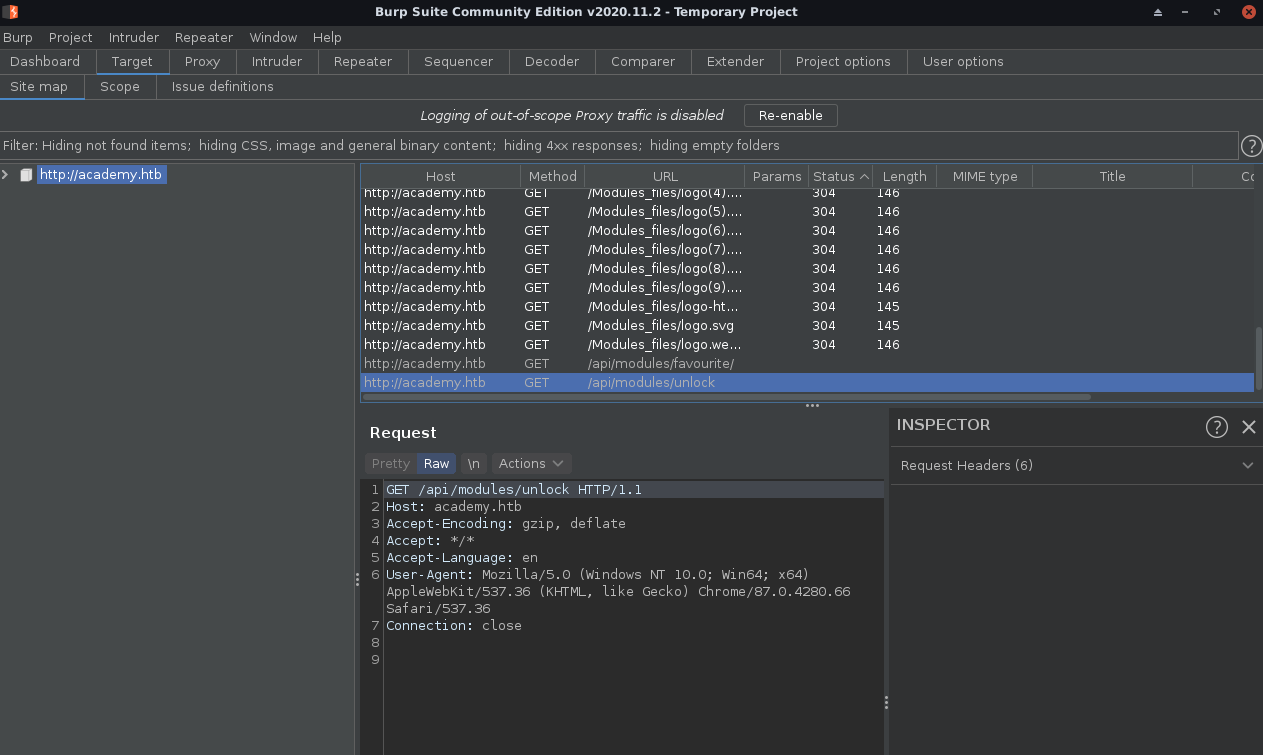This screenshot has height=755, width=1263.
Task: Switch to the Project options tab
Action: (843, 61)
